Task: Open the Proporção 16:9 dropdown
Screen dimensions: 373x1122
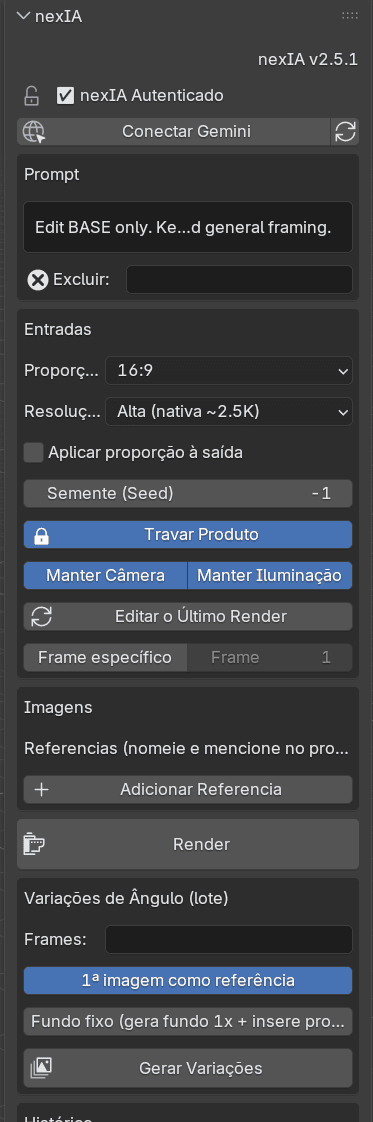Action: pos(229,371)
